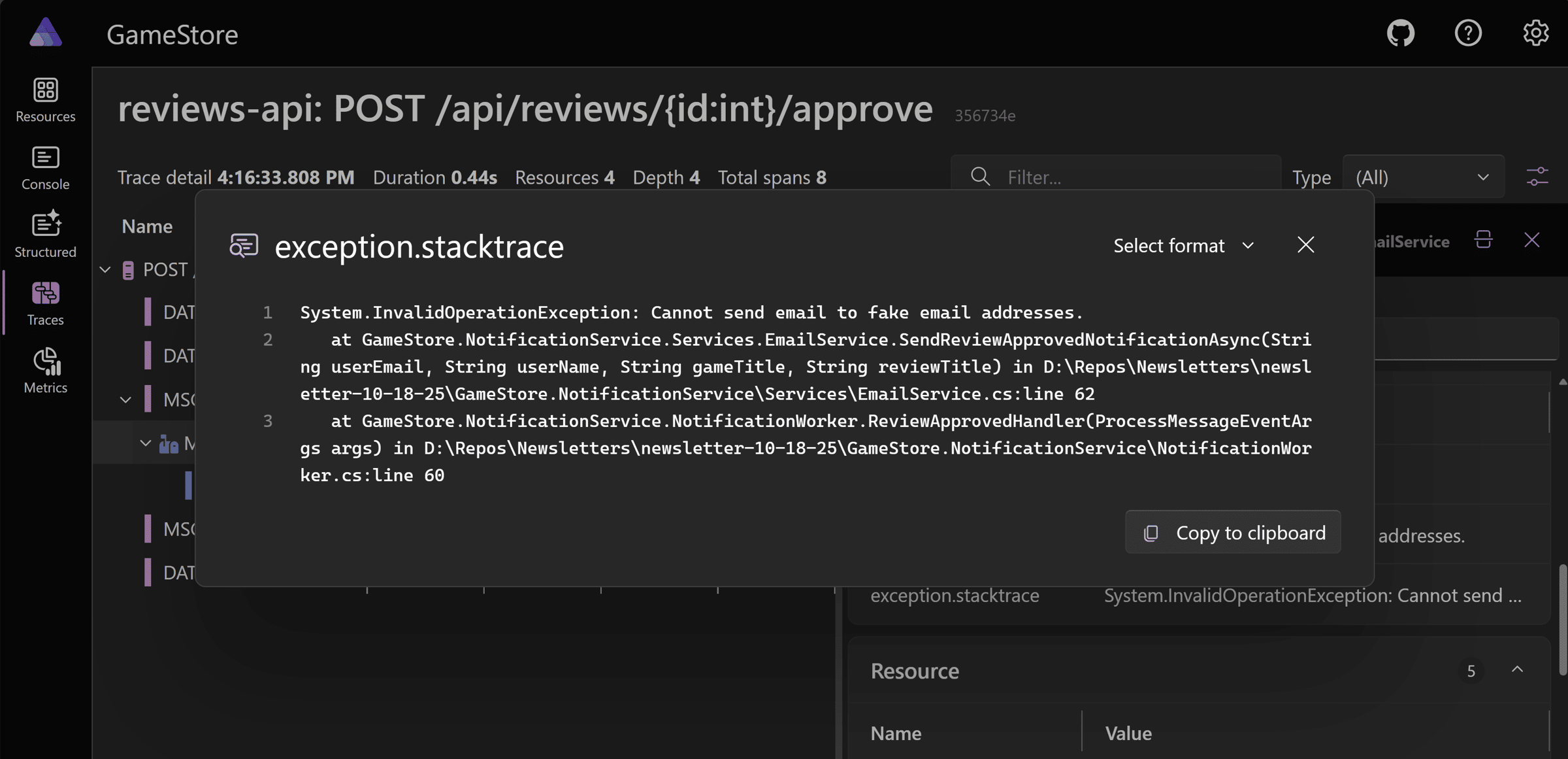This screenshot has width=1568, height=759.
Task: Click the view options sliders icon
Action: point(1537,177)
